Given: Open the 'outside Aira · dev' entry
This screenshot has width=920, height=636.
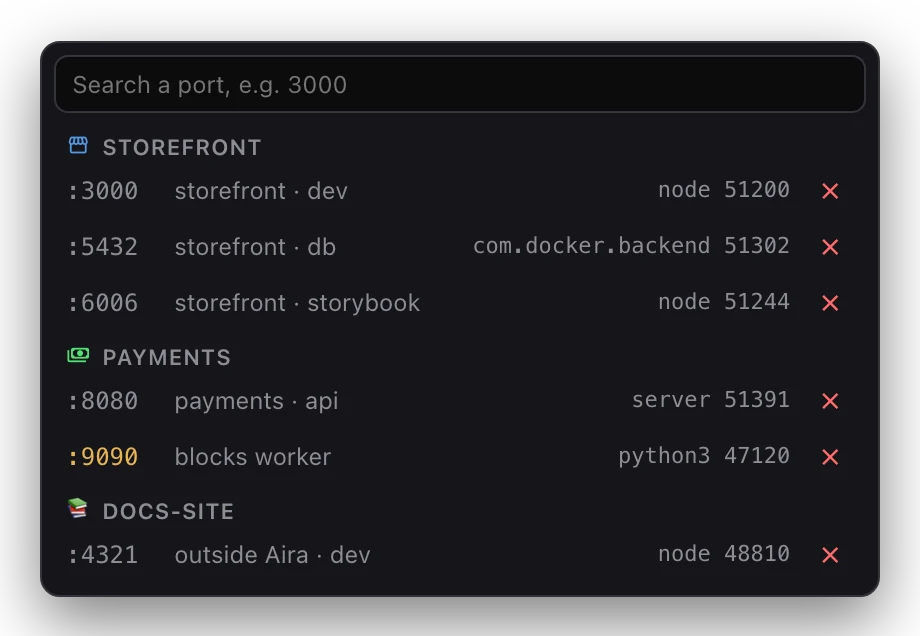Looking at the screenshot, I should click(272, 554).
